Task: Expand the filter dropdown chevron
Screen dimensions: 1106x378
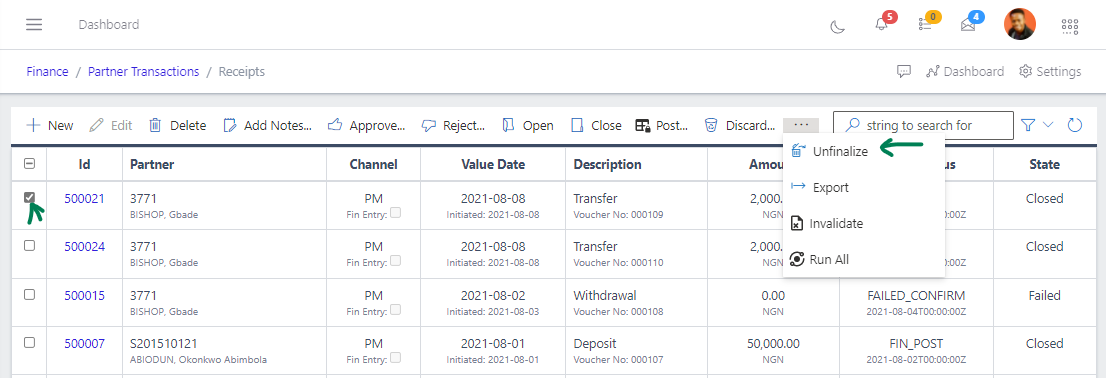Action: pos(1047,125)
